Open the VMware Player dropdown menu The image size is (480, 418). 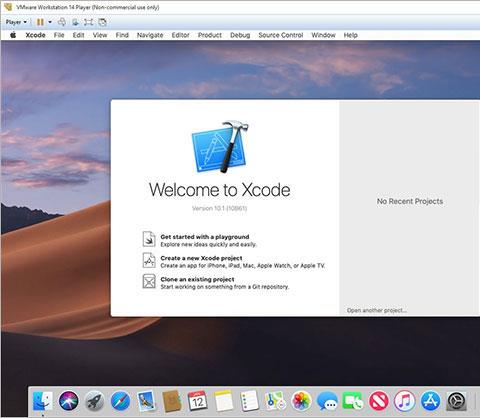tap(16, 22)
